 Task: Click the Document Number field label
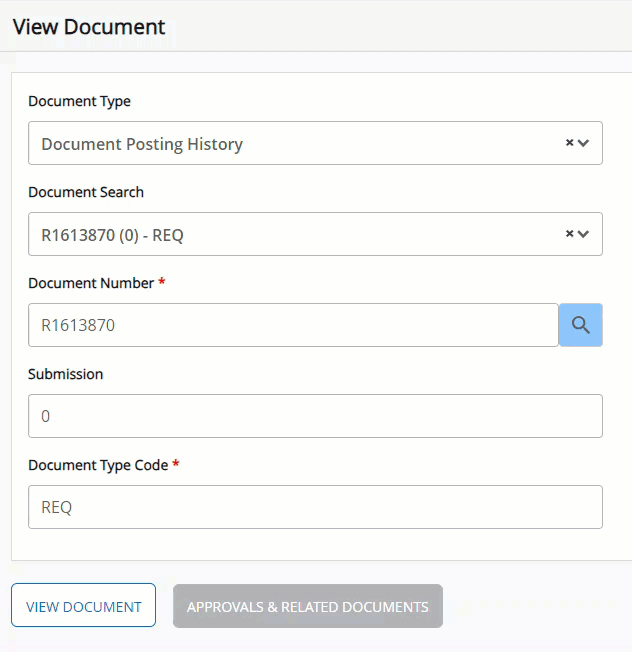pos(91,283)
